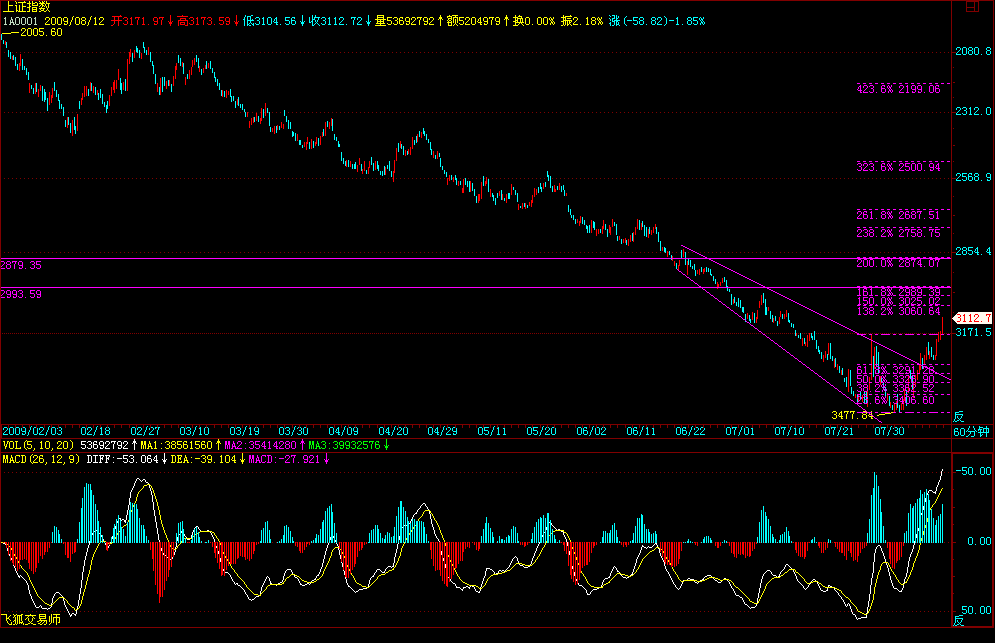The width and height of the screenshot is (995, 643).
Task: Select the 138.2% 3060.64 Fibonacci level
Action: [899, 311]
